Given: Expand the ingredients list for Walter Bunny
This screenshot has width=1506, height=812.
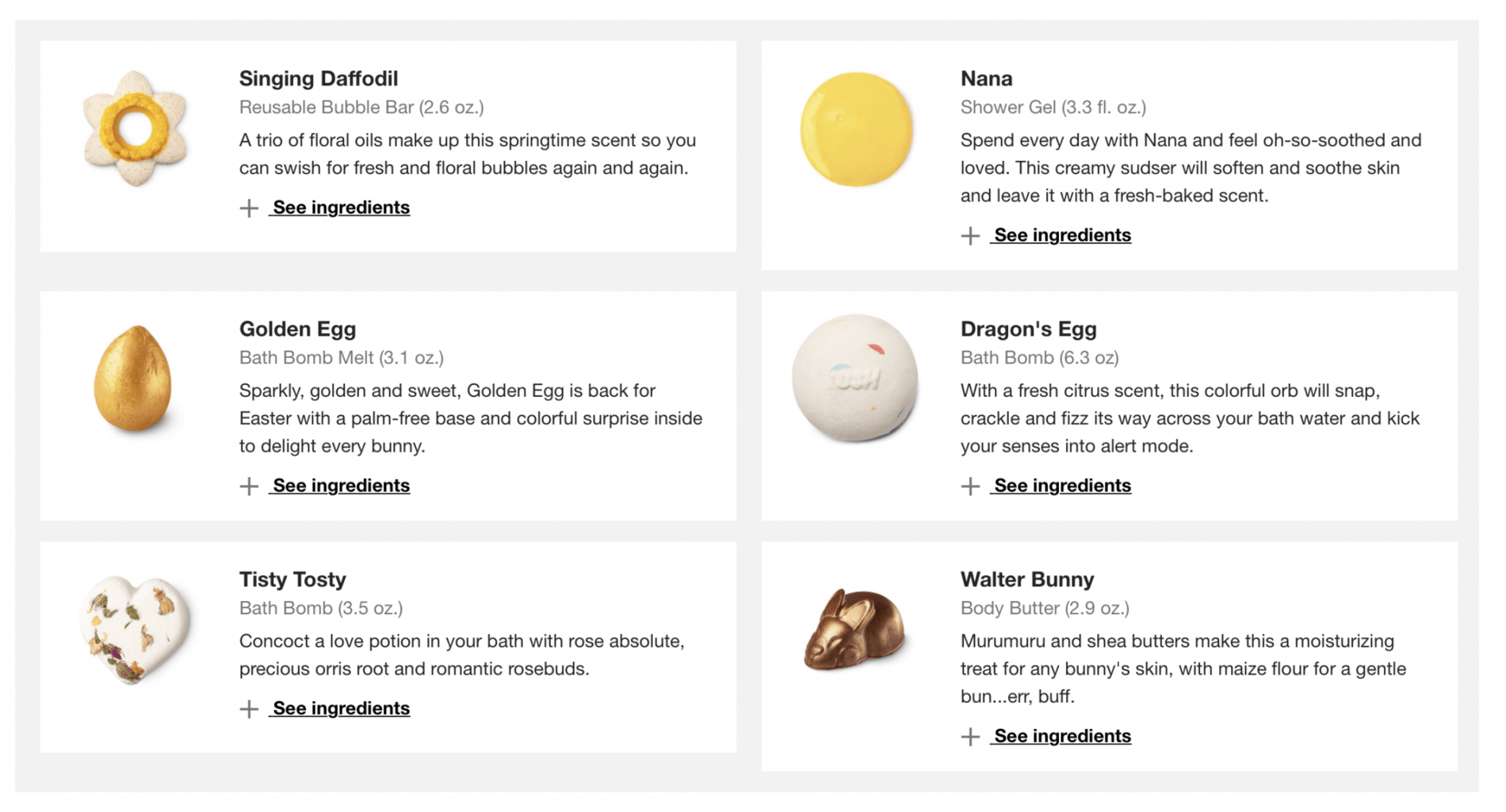Looking at the screenshot, I should [x=1061, y=736].
